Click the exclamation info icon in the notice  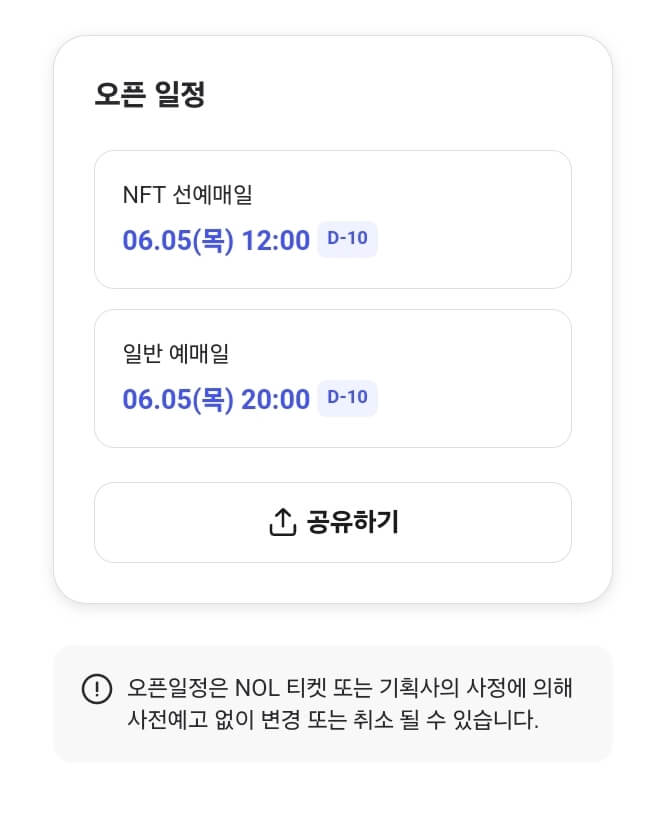(96, 689)
